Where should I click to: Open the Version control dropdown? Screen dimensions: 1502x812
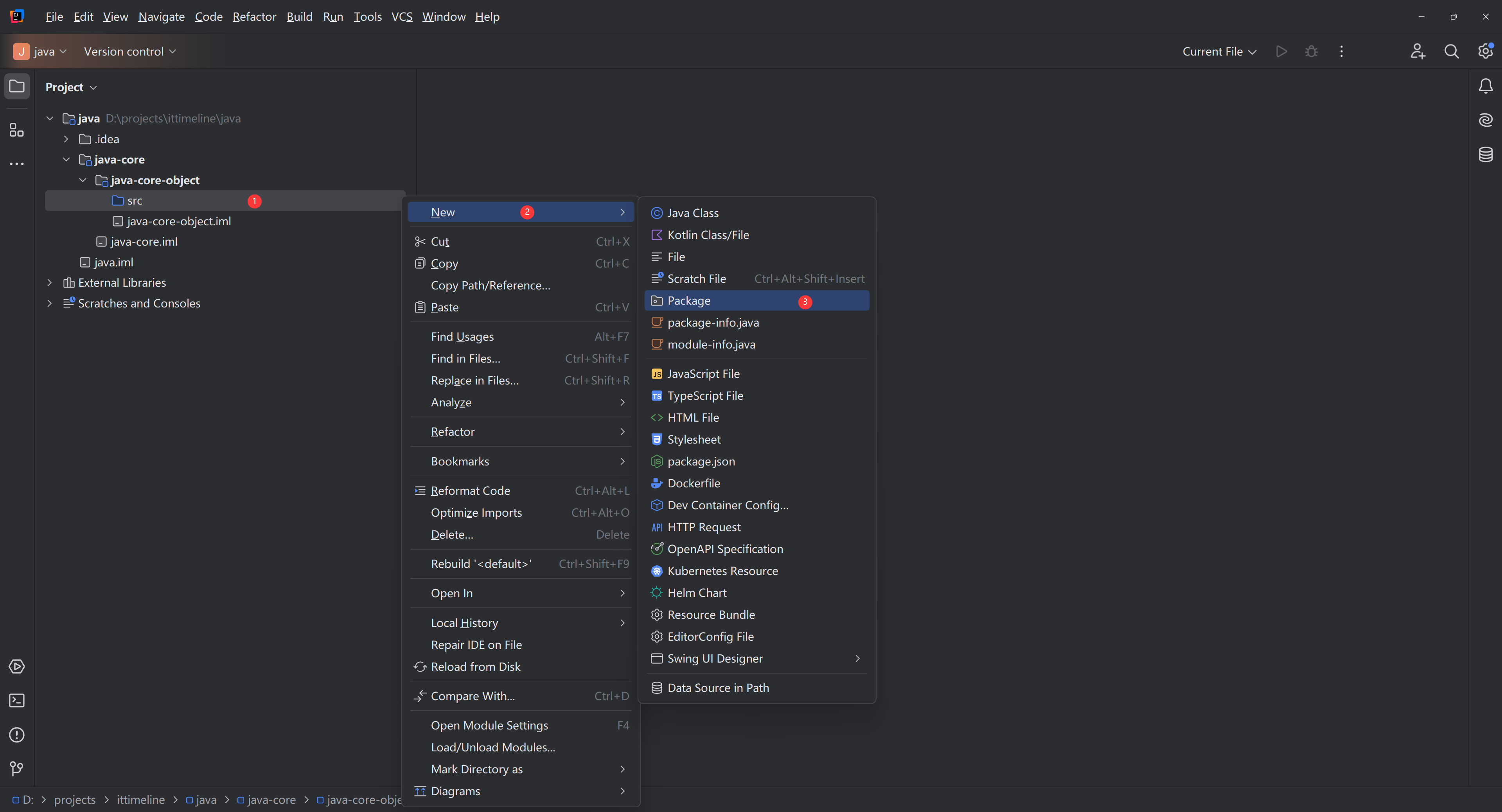[x=129, y=51]
